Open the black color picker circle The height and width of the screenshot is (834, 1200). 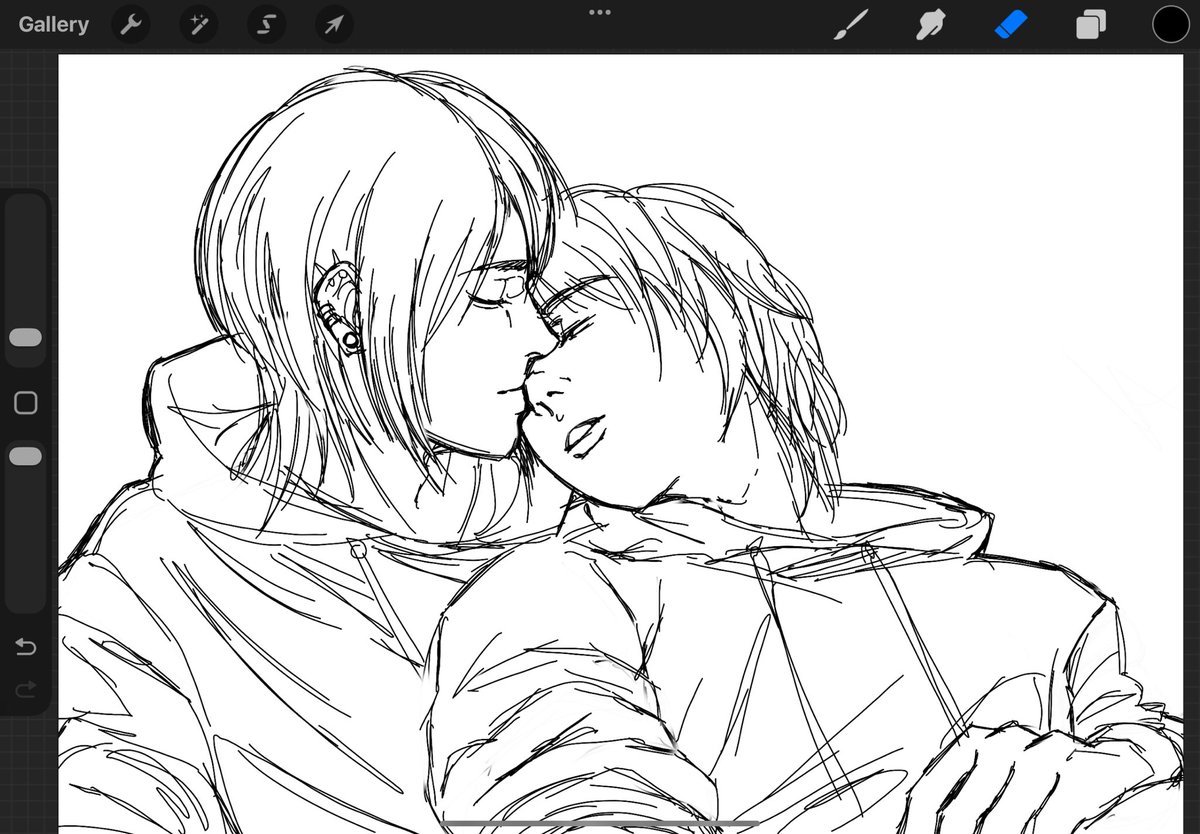(1170, 24)
